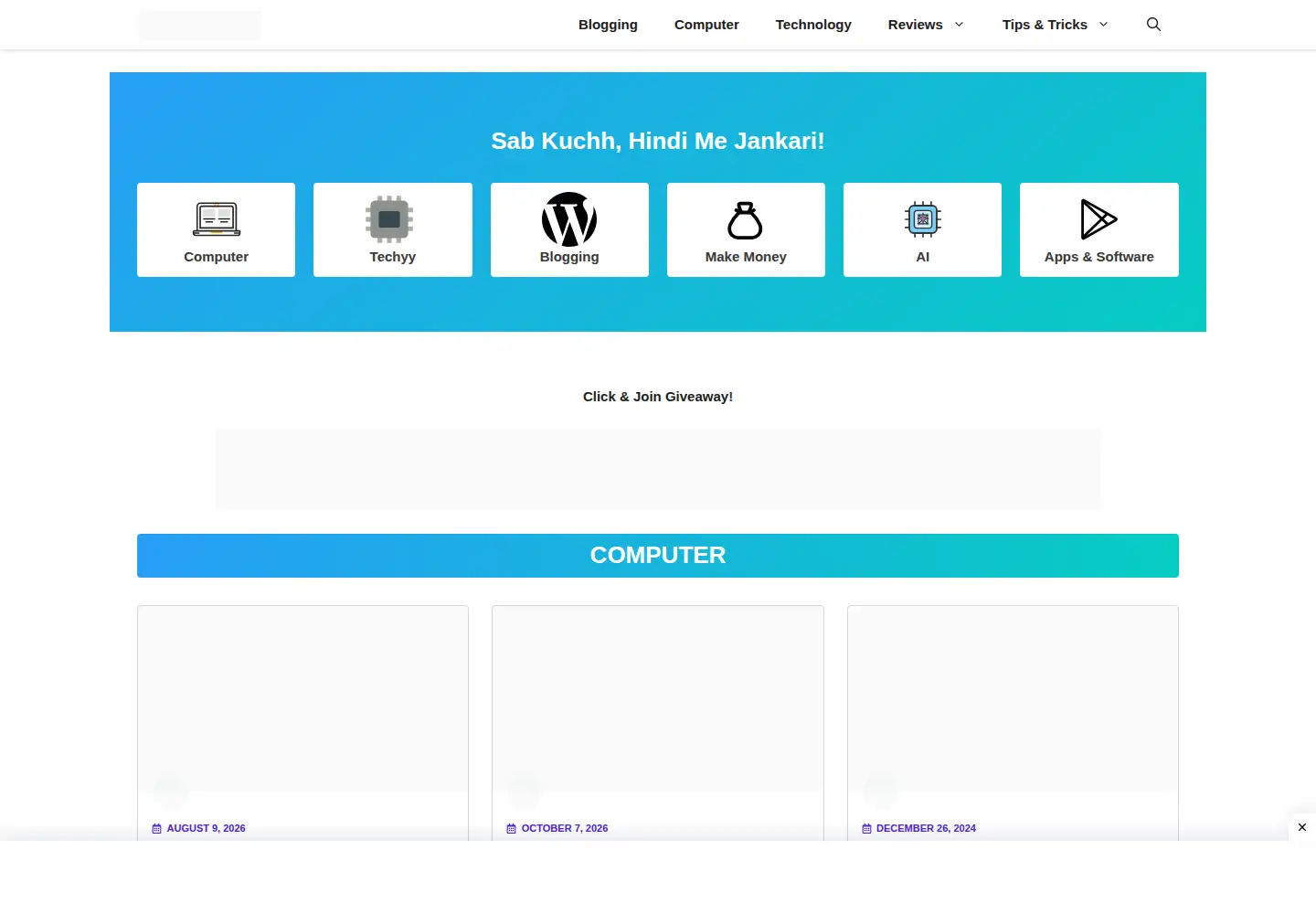Click the 'Apps & Software' category label
Image resolution: width=1316 pixels, height=914 pixels.
pyautogui.click(x=1099, y=257)
